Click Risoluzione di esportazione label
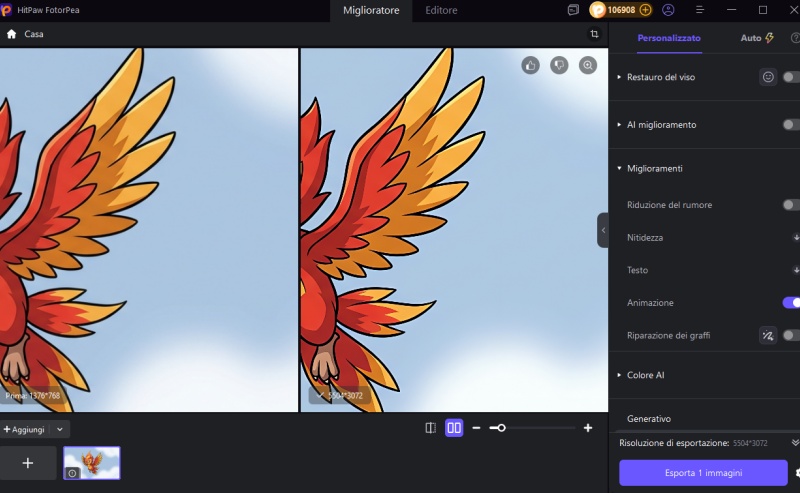This screenshot has height=493, width=800. [x=674, y=442]
